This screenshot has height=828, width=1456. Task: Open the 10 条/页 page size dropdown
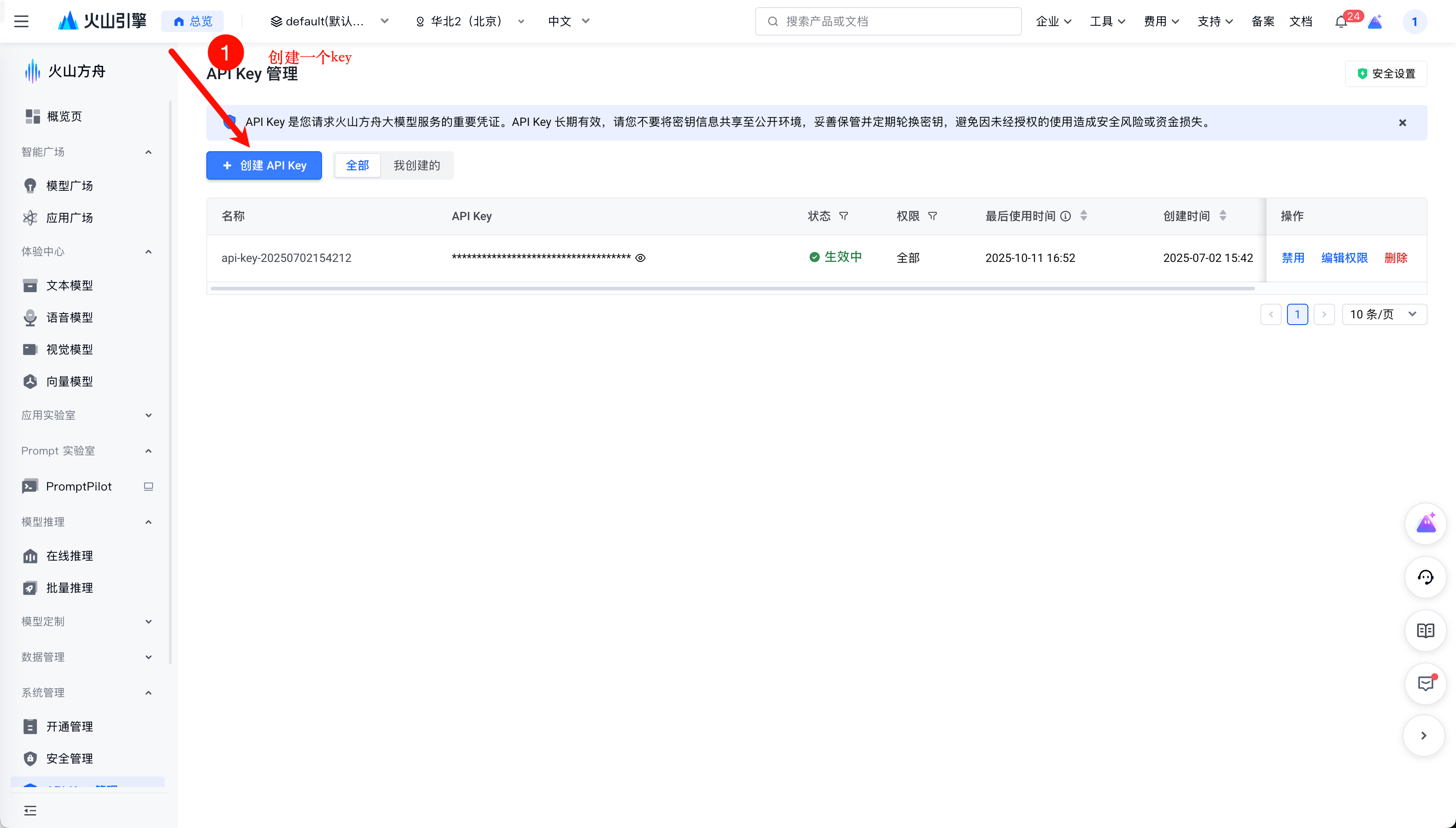coord(1384,314)
